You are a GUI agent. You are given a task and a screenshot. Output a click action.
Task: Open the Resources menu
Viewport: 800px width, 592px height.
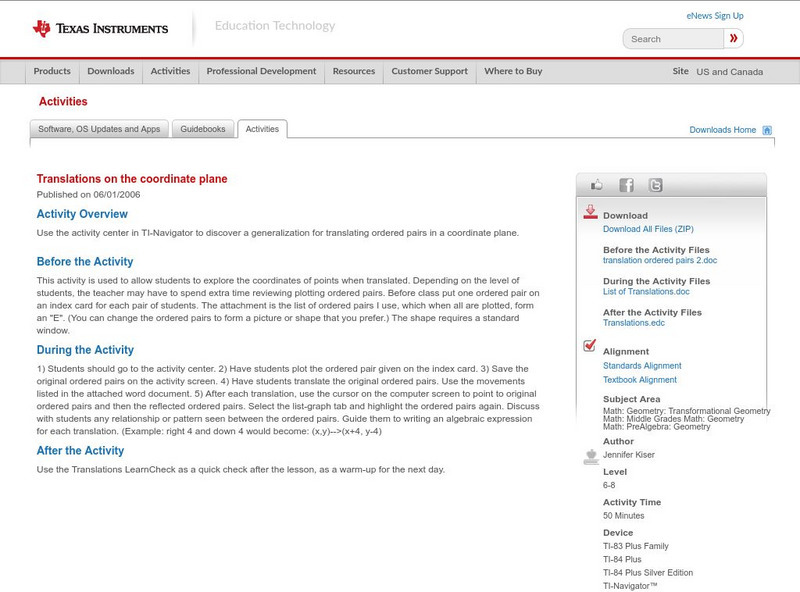[x=354, y=71]
